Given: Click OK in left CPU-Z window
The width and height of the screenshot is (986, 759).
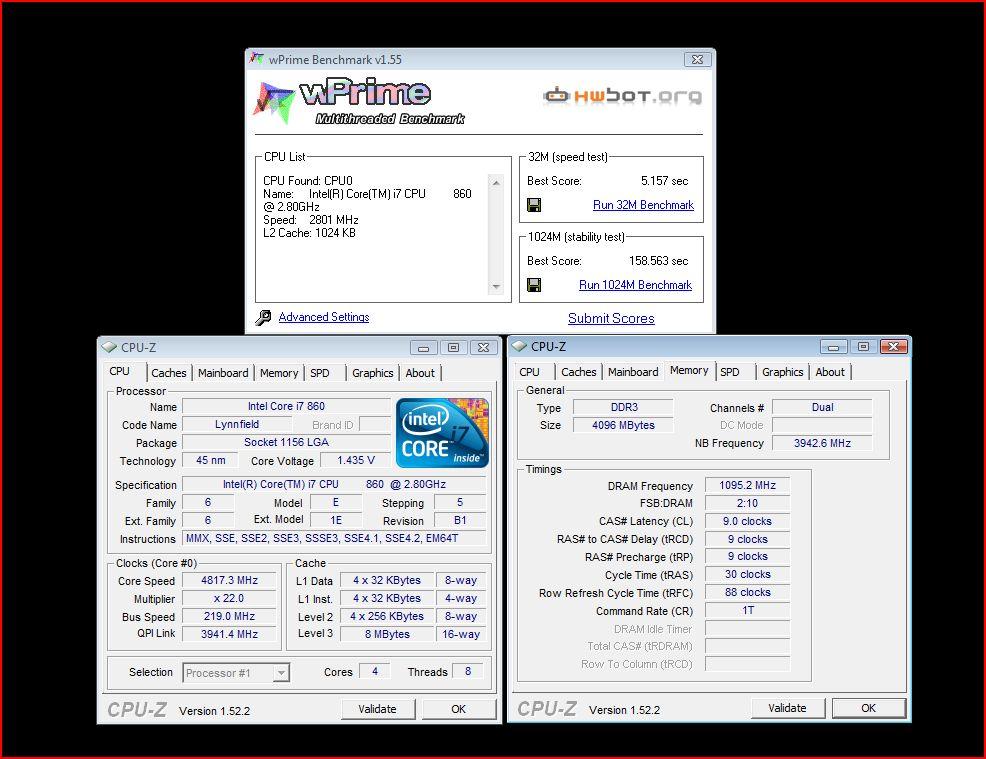Looking at the screenshot, I should click(x=458, y=709).
